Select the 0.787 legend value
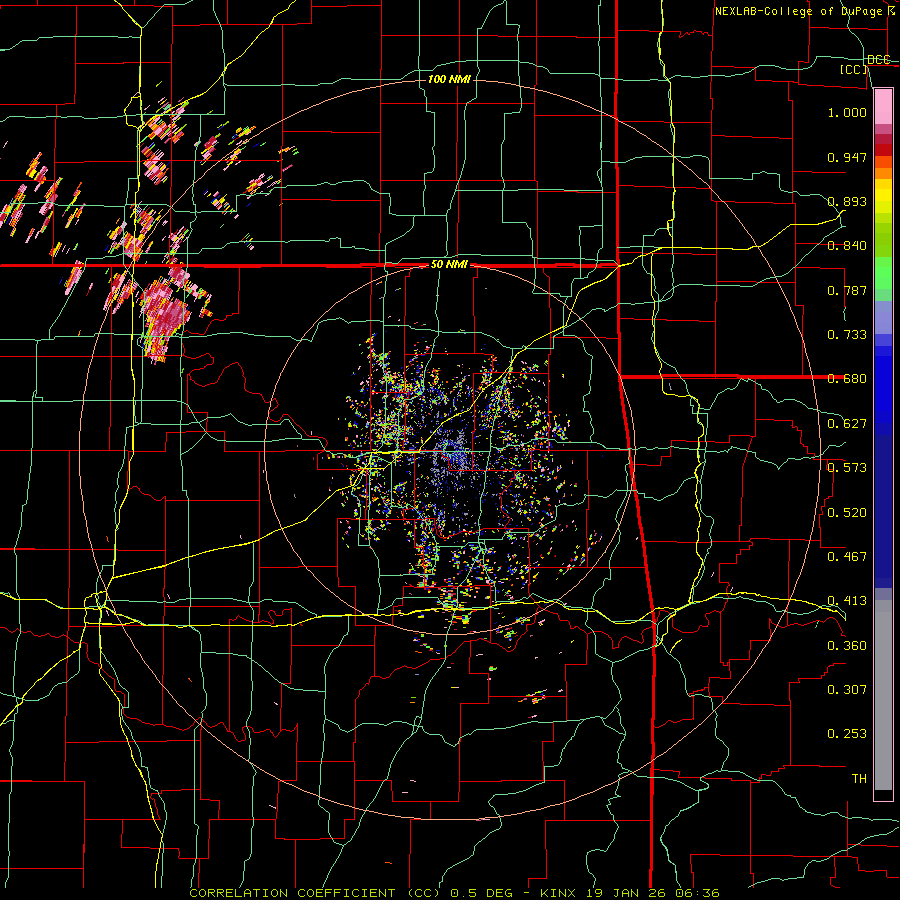This screenshot has width=900, height=900. click(x=847, y=290)
